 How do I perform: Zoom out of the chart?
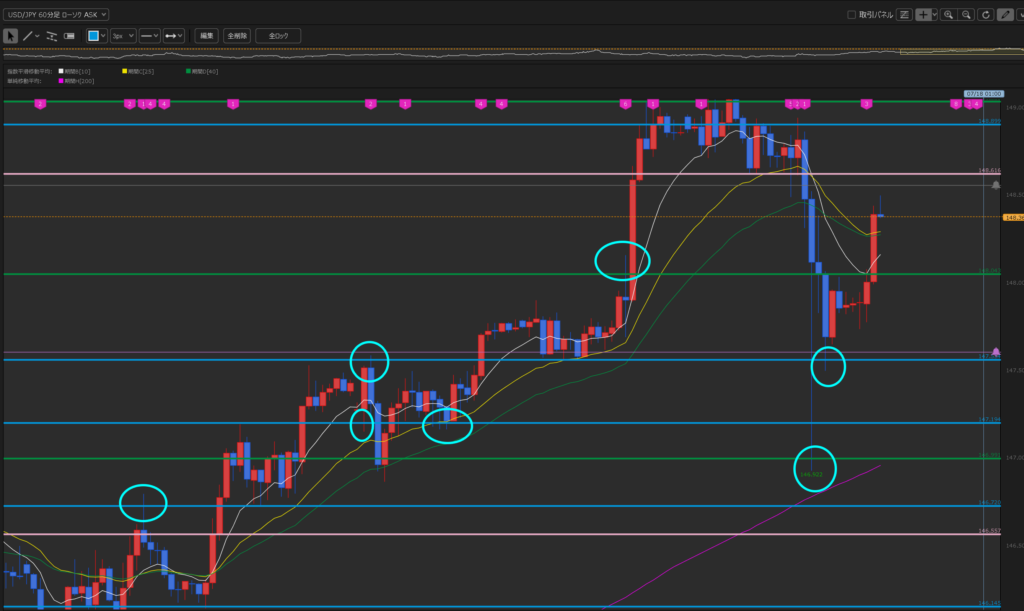click(967, 14)
